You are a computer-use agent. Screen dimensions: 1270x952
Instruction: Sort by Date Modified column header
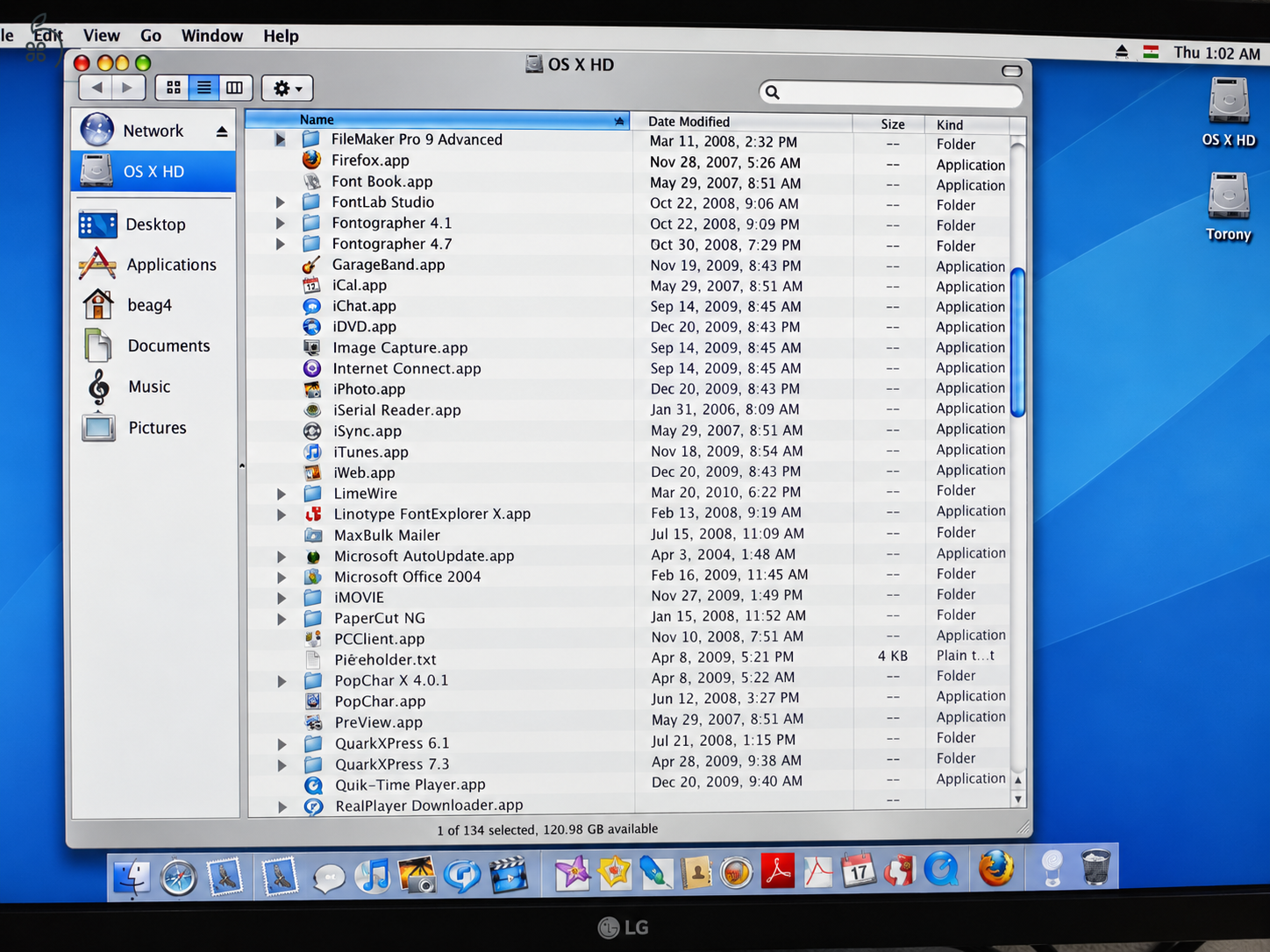pos(742,122)
